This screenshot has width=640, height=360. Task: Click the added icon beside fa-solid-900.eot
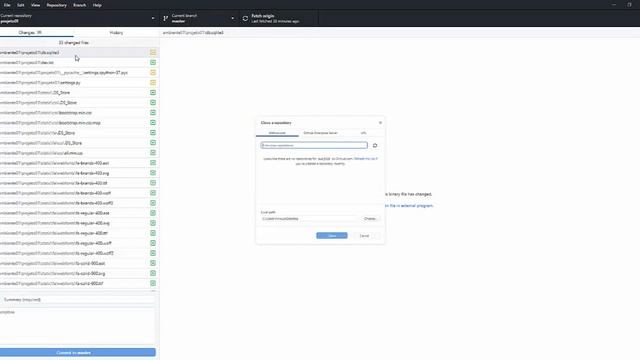153,263
